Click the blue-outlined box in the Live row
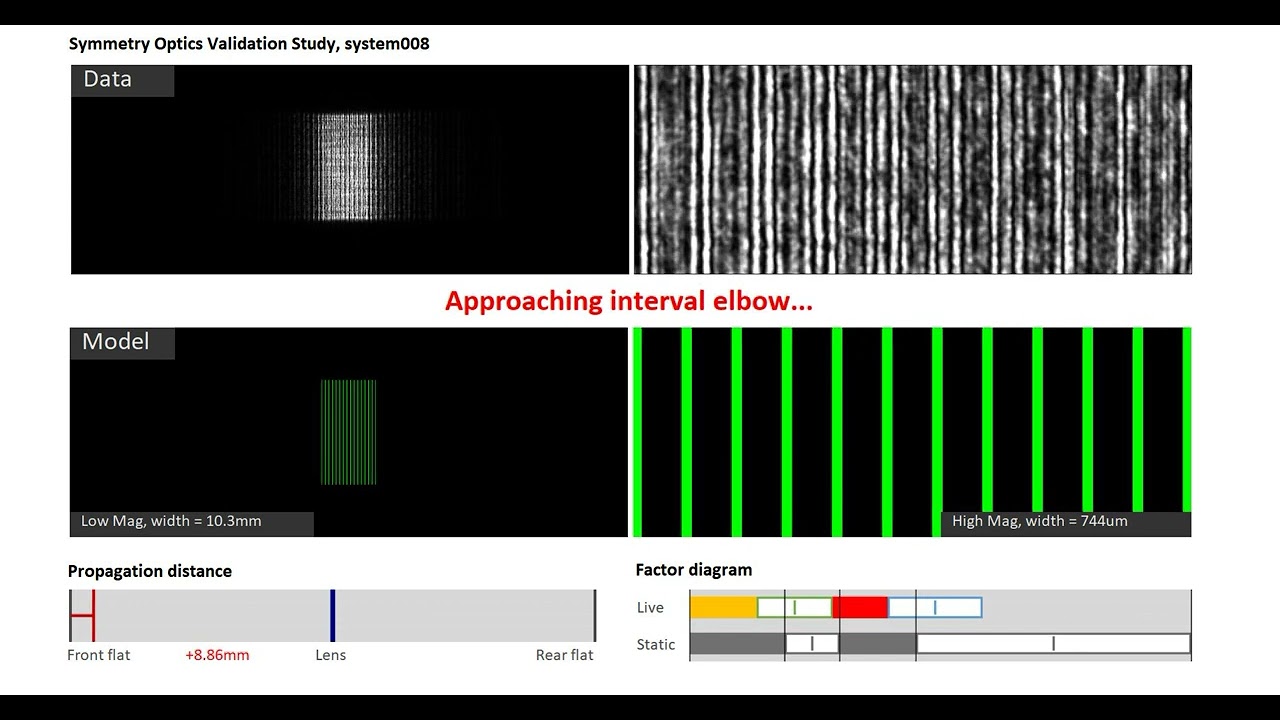The width and height of the screenshot is (1280, 720). 935,607
